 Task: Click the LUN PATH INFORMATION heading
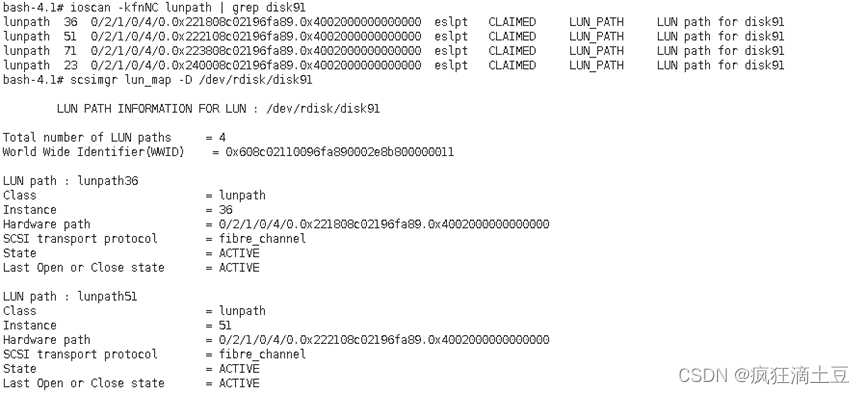point(218,109)
